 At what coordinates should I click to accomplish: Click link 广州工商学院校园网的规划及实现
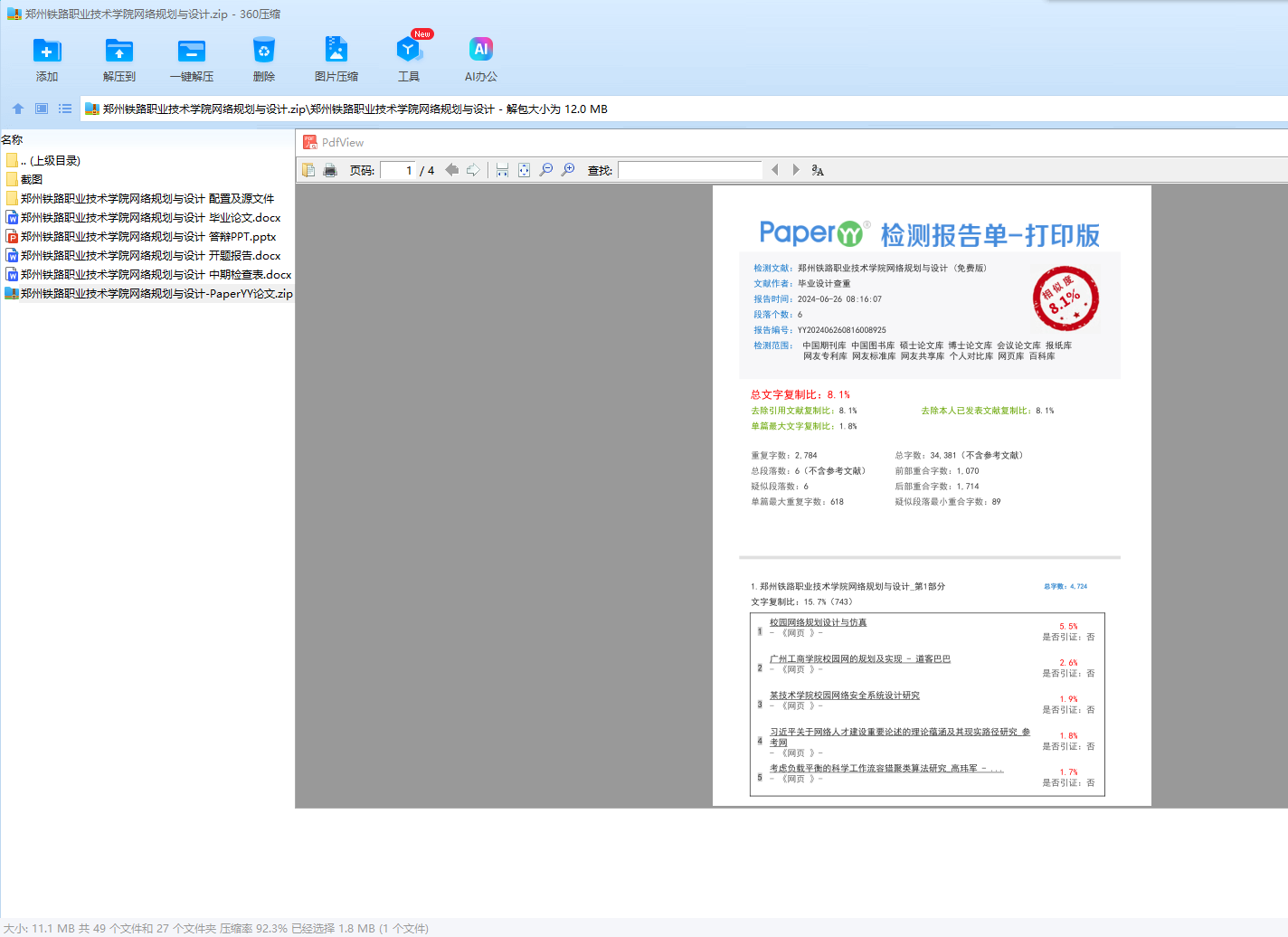[x=860, y=658]
